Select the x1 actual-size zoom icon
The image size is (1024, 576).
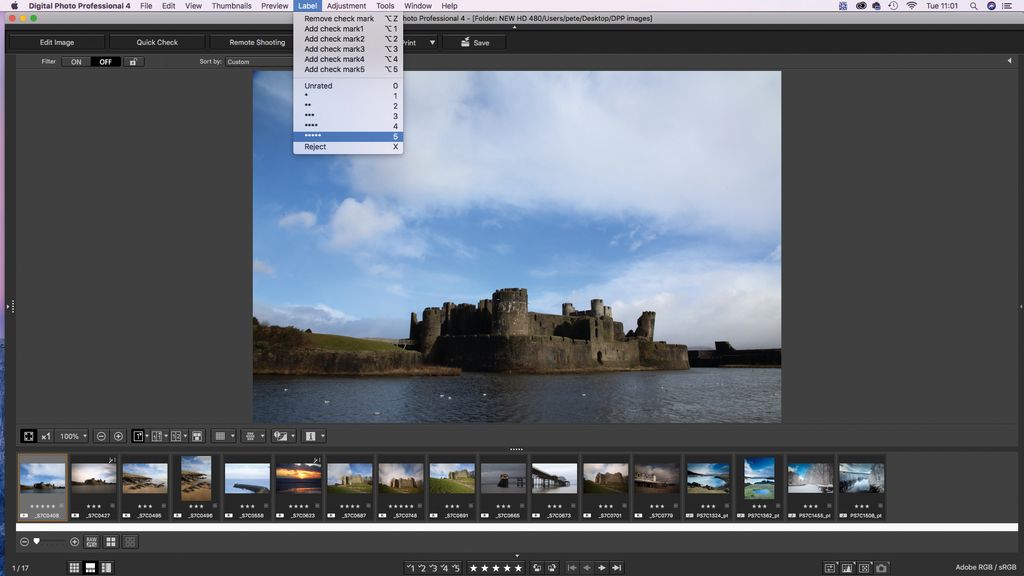pyautogui.click(x=46, y=436)
